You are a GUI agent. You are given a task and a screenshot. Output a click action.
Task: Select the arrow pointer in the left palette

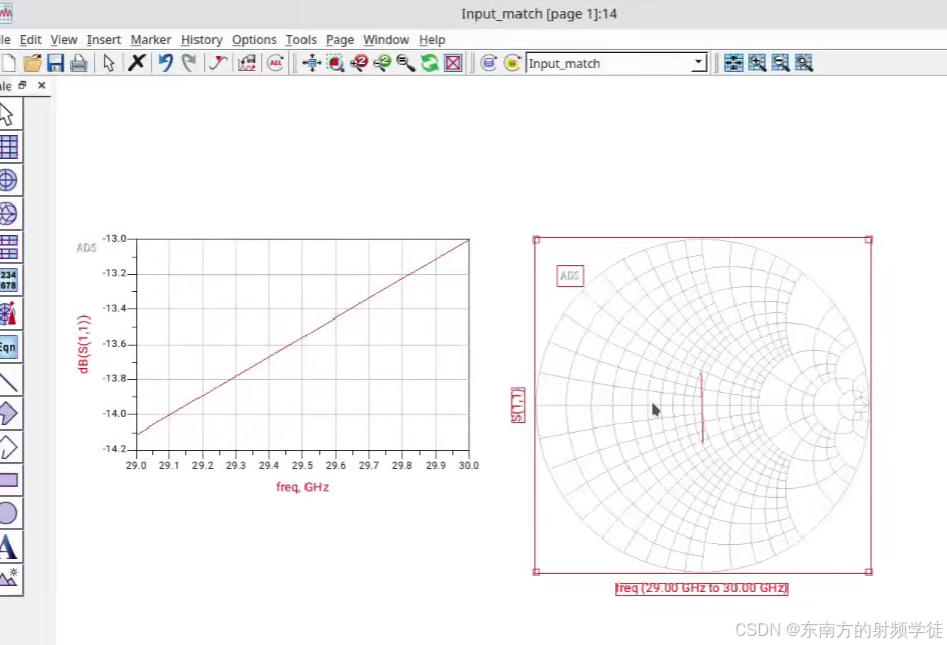pyautogui.click(x=9, y=114)
